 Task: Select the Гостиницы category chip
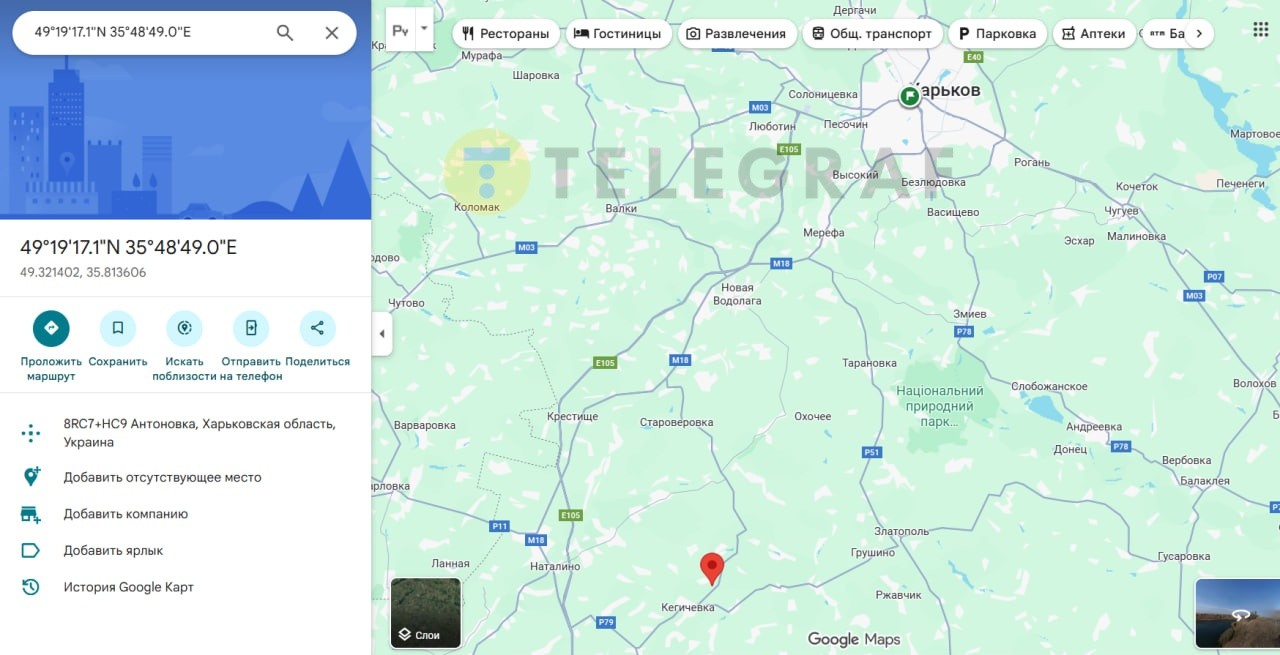click(x=618, y=33)
